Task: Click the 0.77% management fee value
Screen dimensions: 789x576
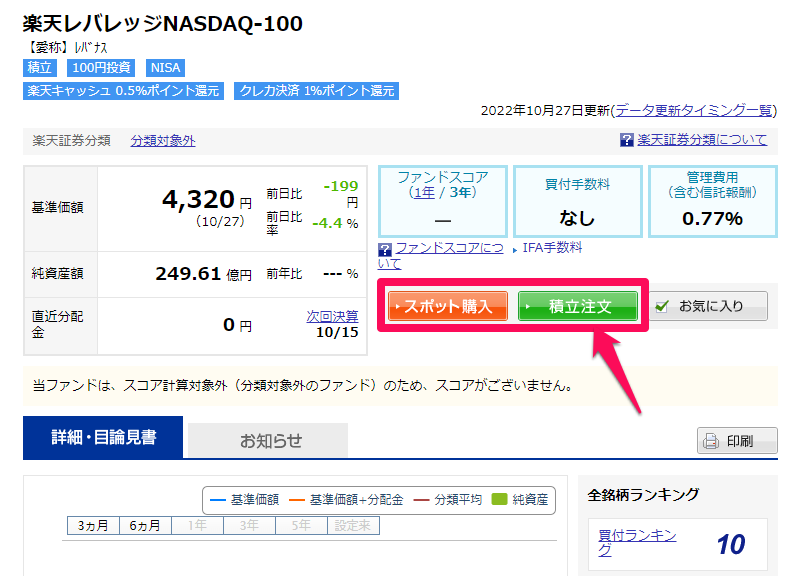Action: [x=712, y=219]
